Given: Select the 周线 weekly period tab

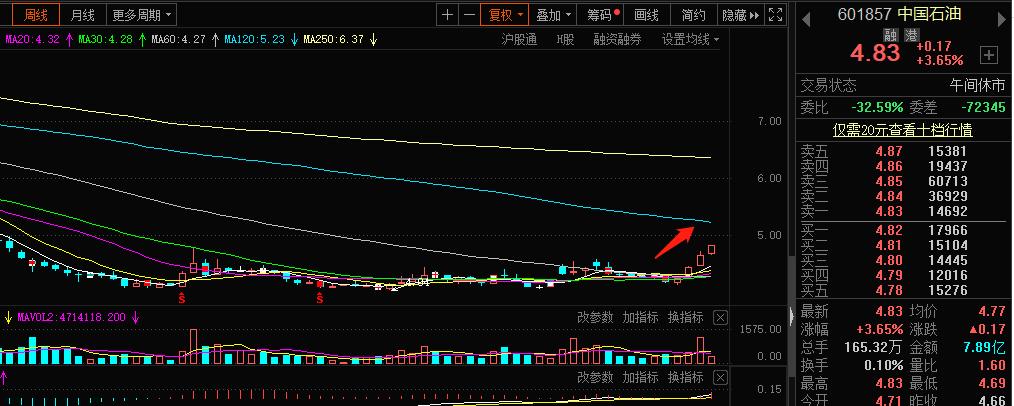Looking at the screenshot, I should 36,14.
